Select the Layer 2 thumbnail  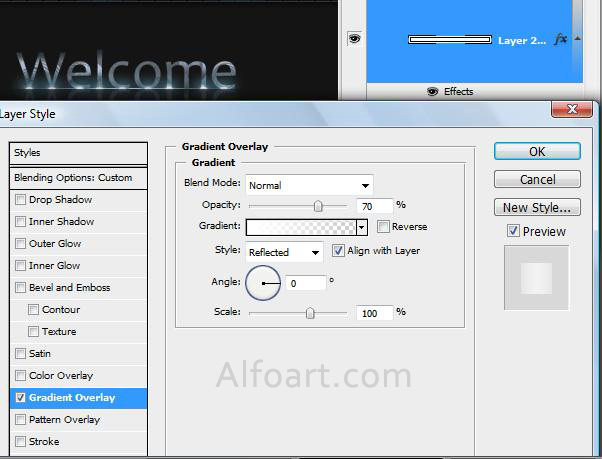[450, 40]
